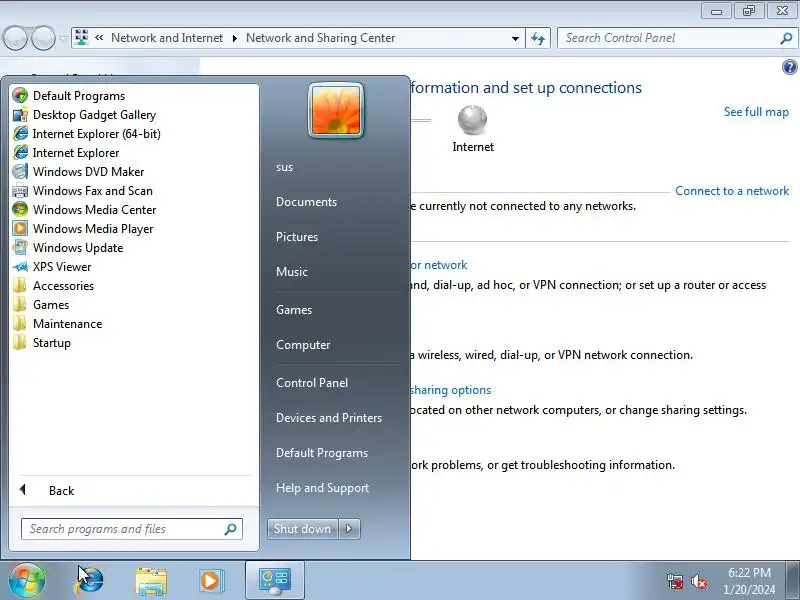Open the address bar root chevron
Viewport: 800px width, 600px height.
pyautogui.click(x=99, y=38)
